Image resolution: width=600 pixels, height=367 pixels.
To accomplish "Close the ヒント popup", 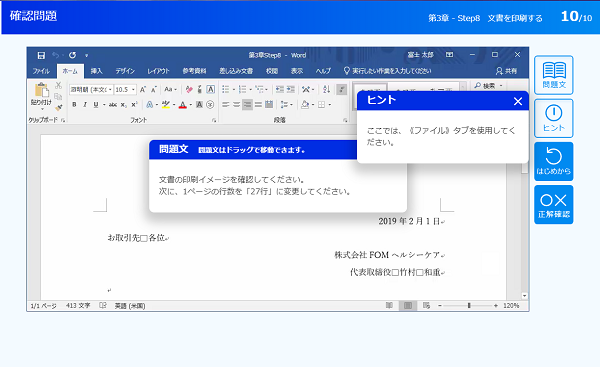I will coord(518,101).
